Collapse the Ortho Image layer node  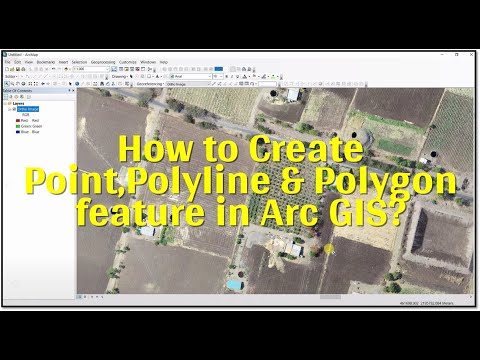pos(9,109)
